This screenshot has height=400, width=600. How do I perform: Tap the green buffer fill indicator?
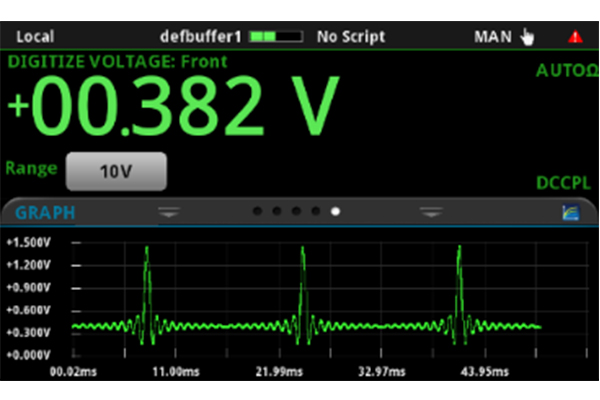tap(277, 37)
